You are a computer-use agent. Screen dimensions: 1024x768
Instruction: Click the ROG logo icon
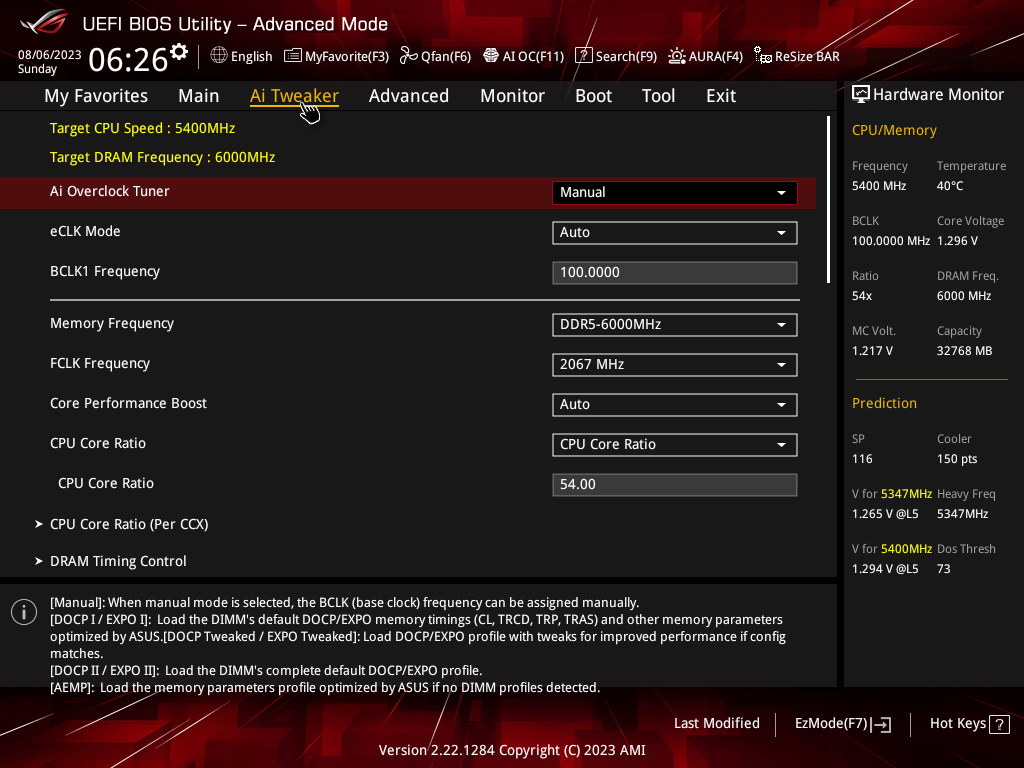44,22
